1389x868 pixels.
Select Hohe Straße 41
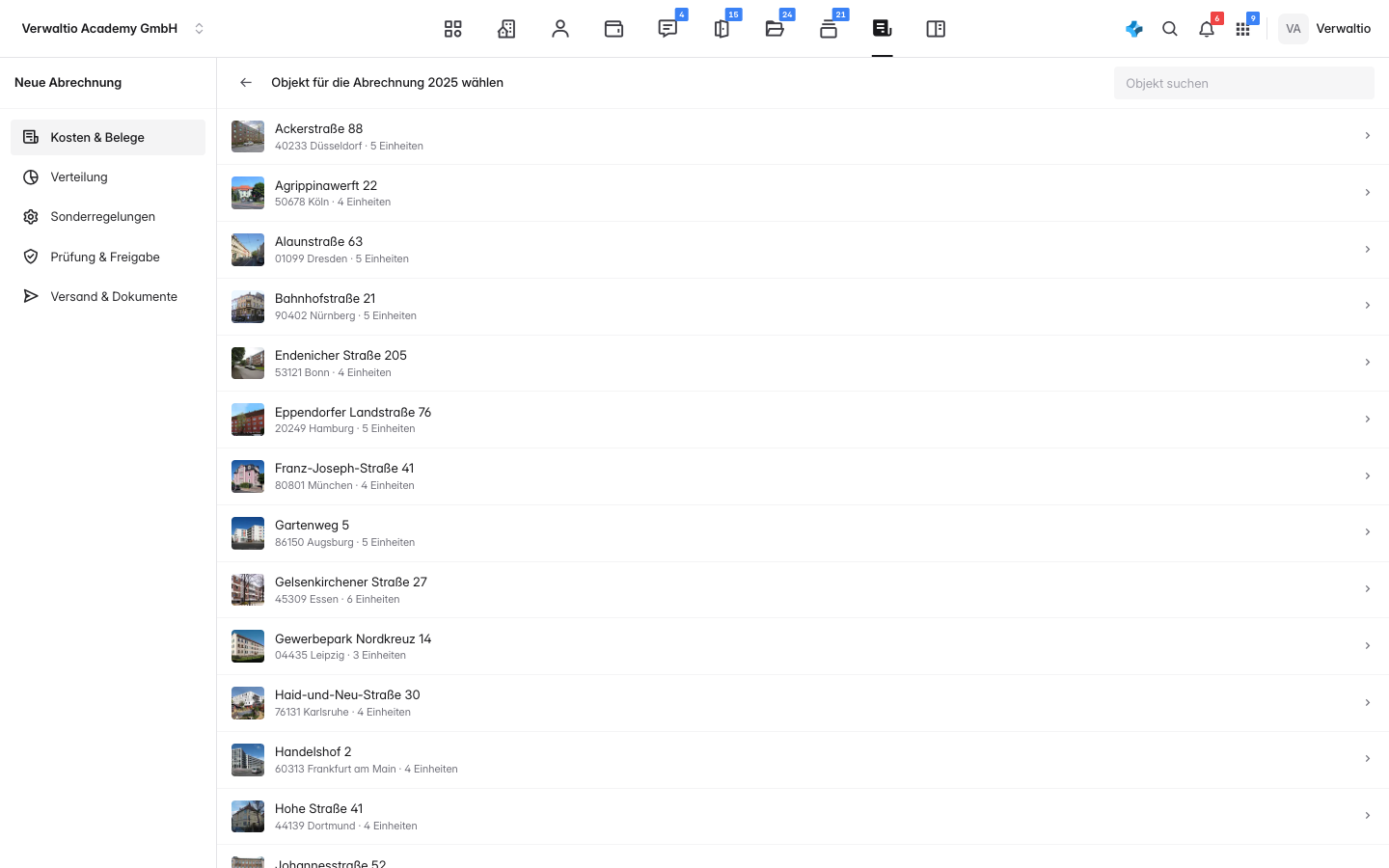click(803, 816)
